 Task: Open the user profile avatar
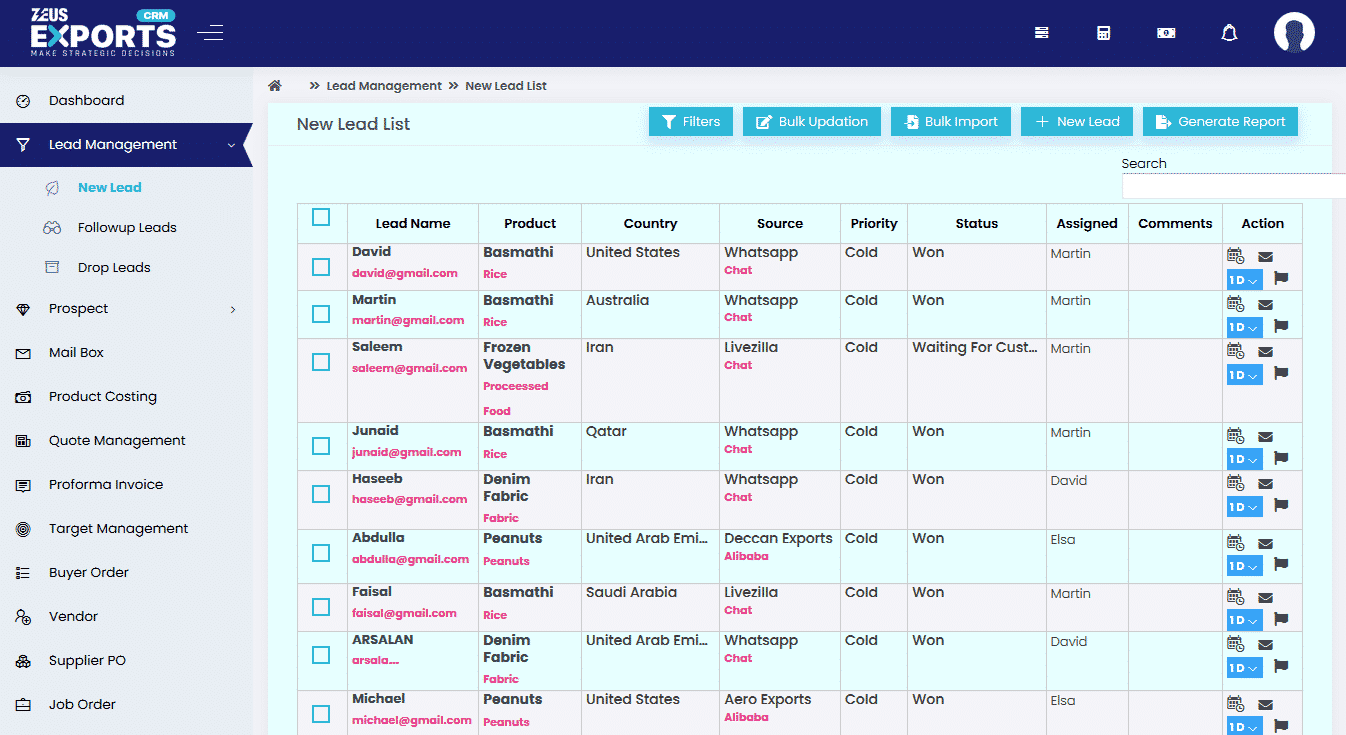(1294, 33)
